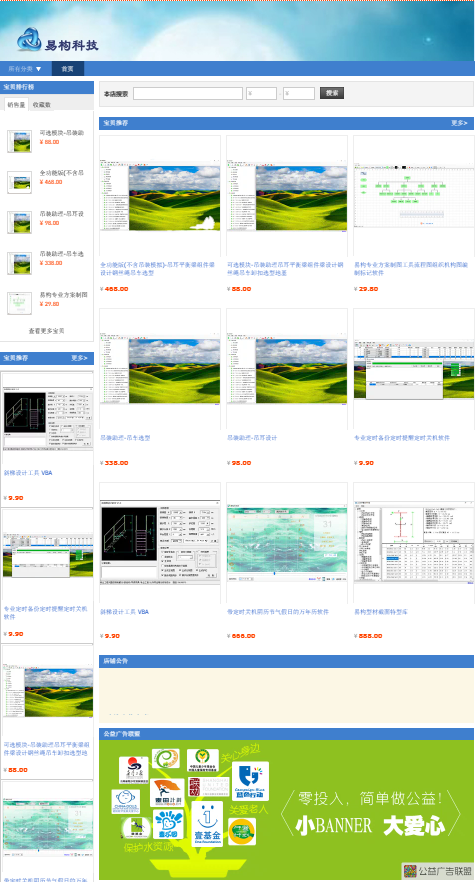Open the 壹基金 One Foundation logo
The height and width of the screenshot is (882, 475).
pyautogui.click(x=207, y=824)
